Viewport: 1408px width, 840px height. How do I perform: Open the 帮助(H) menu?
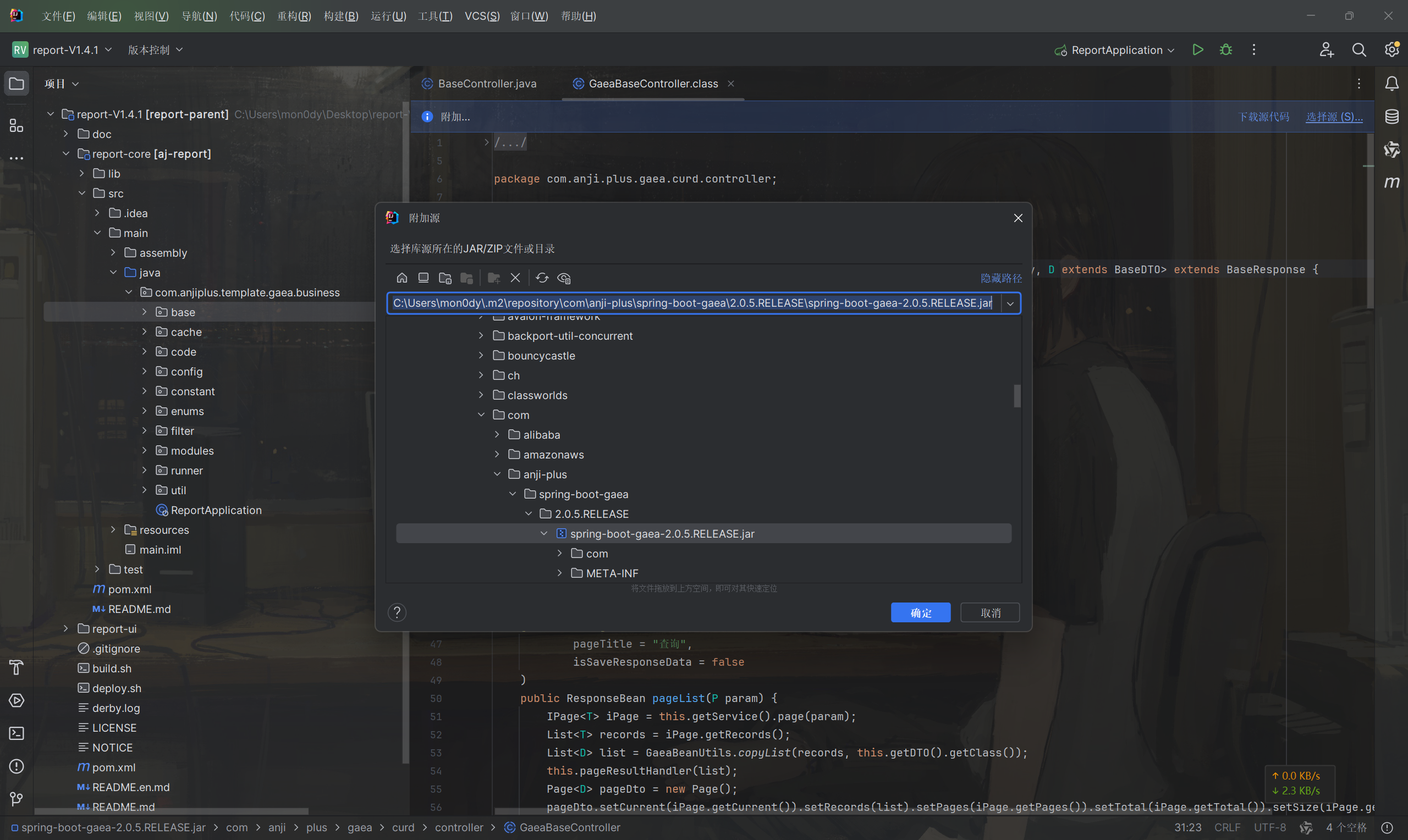(578, 16)
